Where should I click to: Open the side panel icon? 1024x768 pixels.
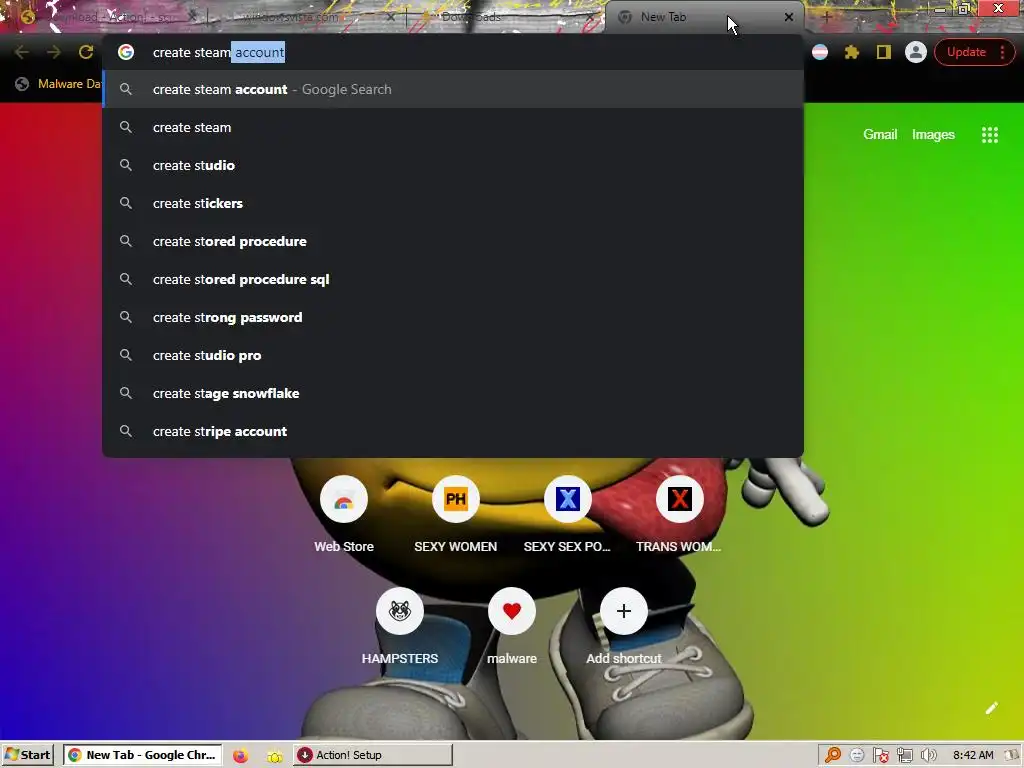(x=884, y=52)
